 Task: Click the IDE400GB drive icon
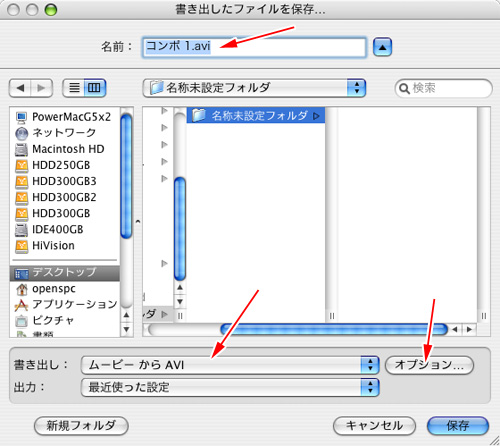[22, 230]
